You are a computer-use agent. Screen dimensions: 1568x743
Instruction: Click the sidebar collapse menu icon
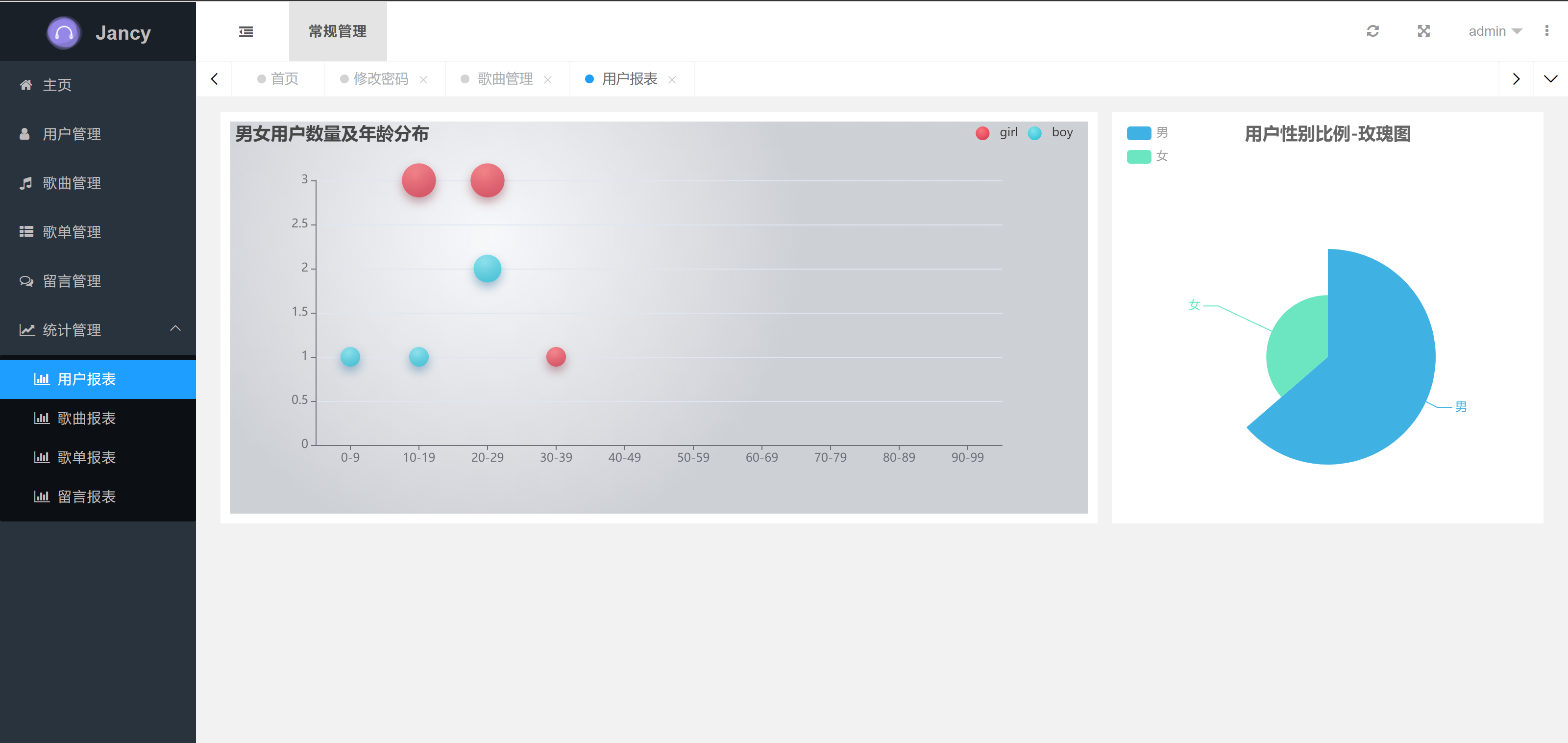(x=246, y=32)
